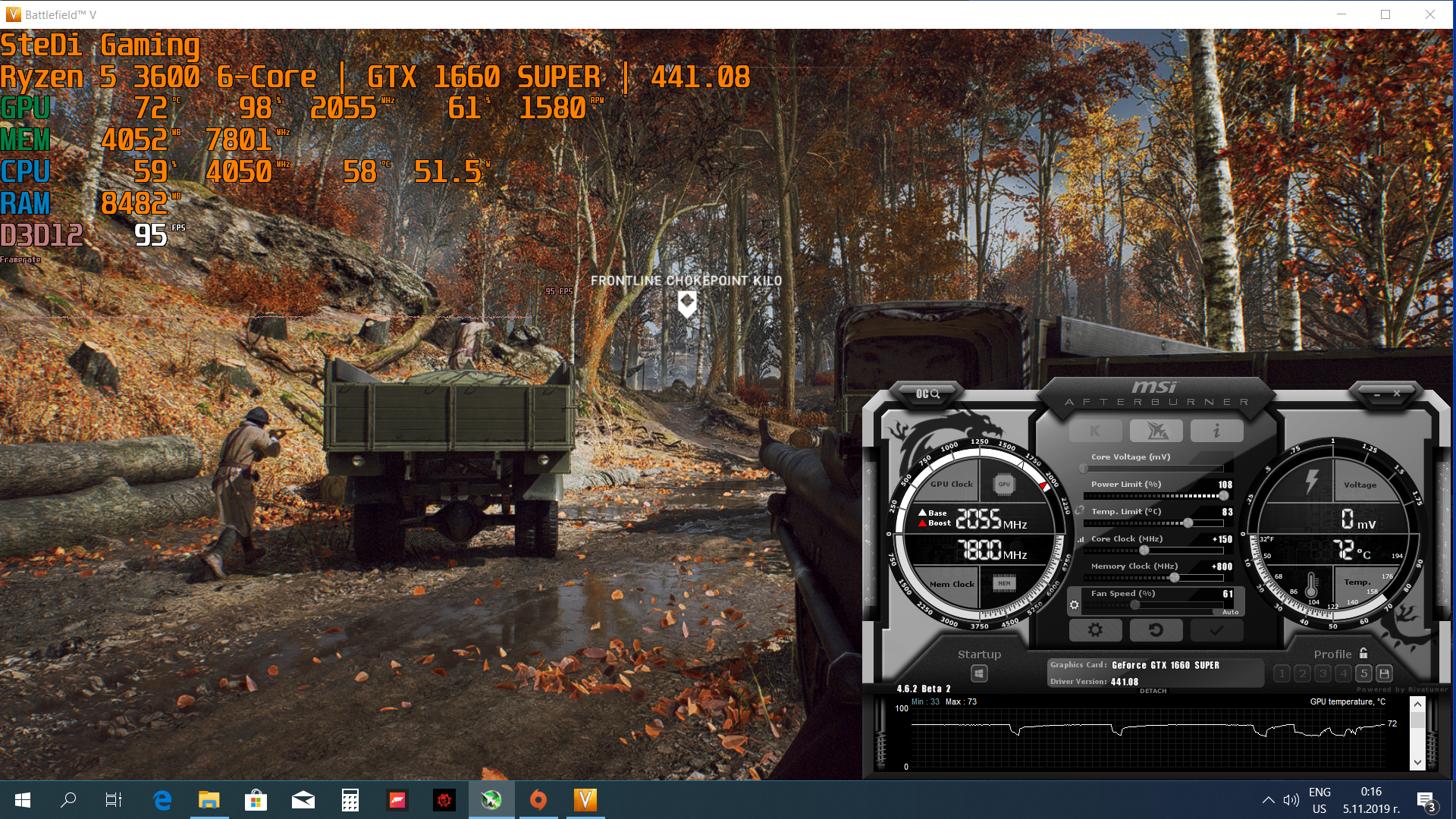
Task: Open the OC Scanner in Afterburner
Action: (x=927, y=394)
